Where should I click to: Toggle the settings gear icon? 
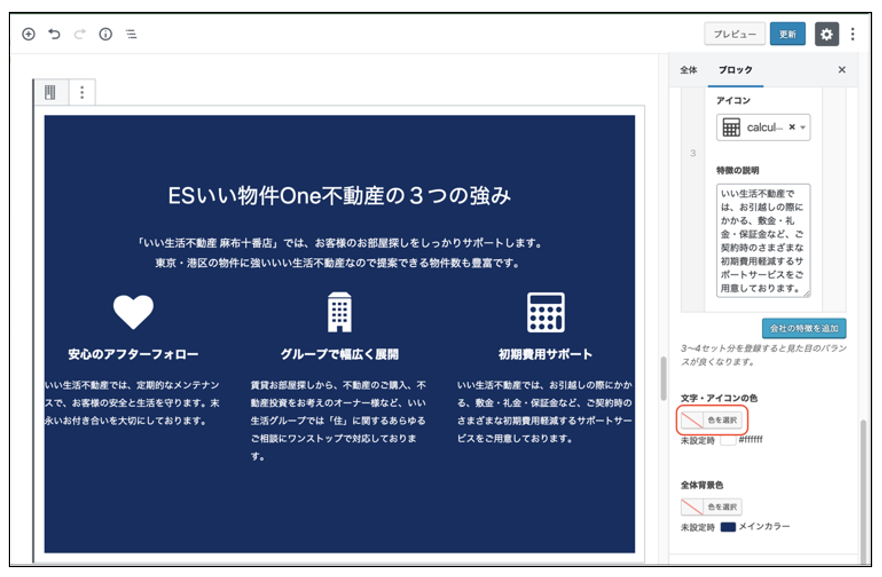pos(826,34)
